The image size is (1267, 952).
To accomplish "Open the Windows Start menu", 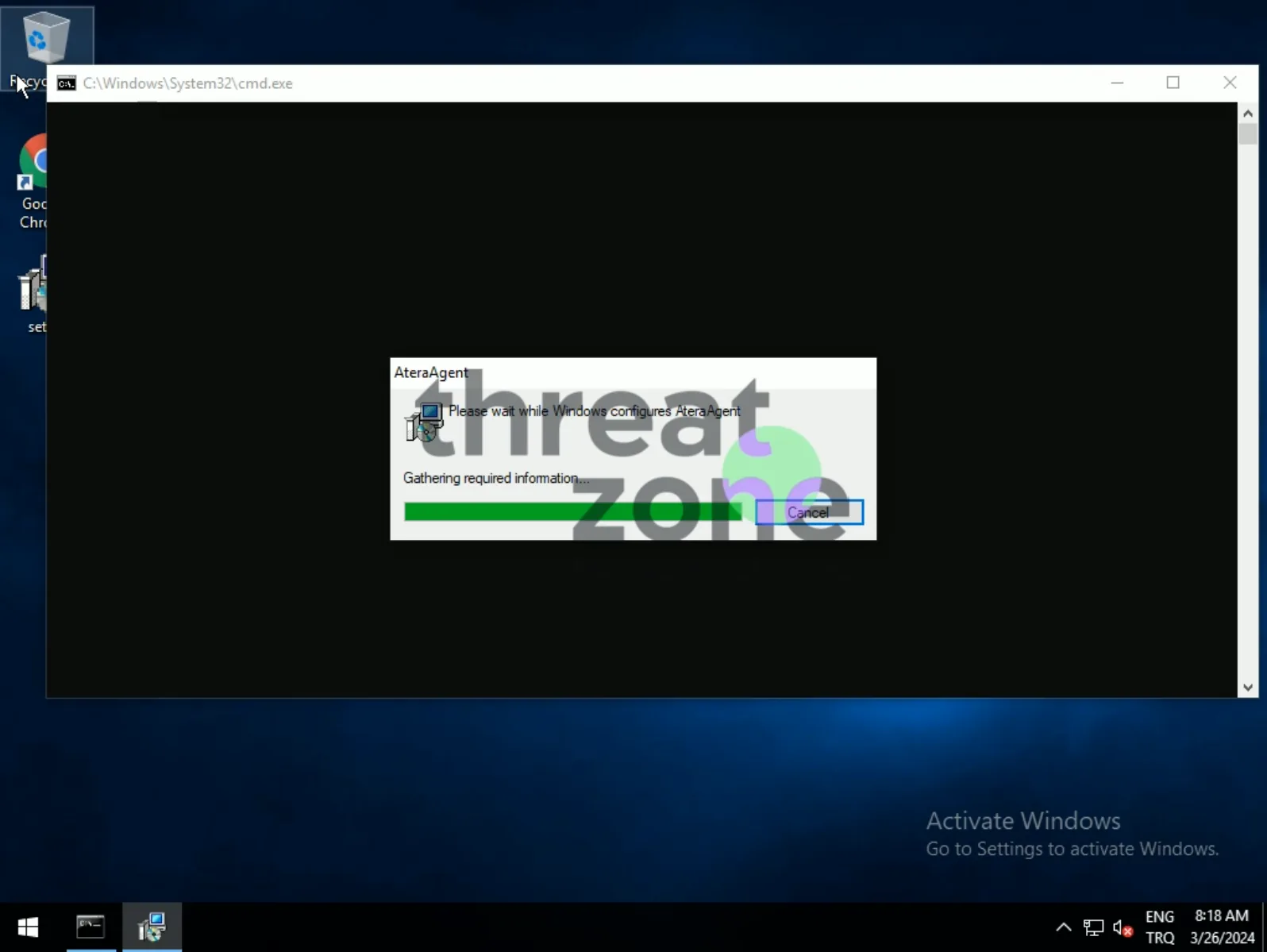I will pyautogui.click(x=28, y=927).
